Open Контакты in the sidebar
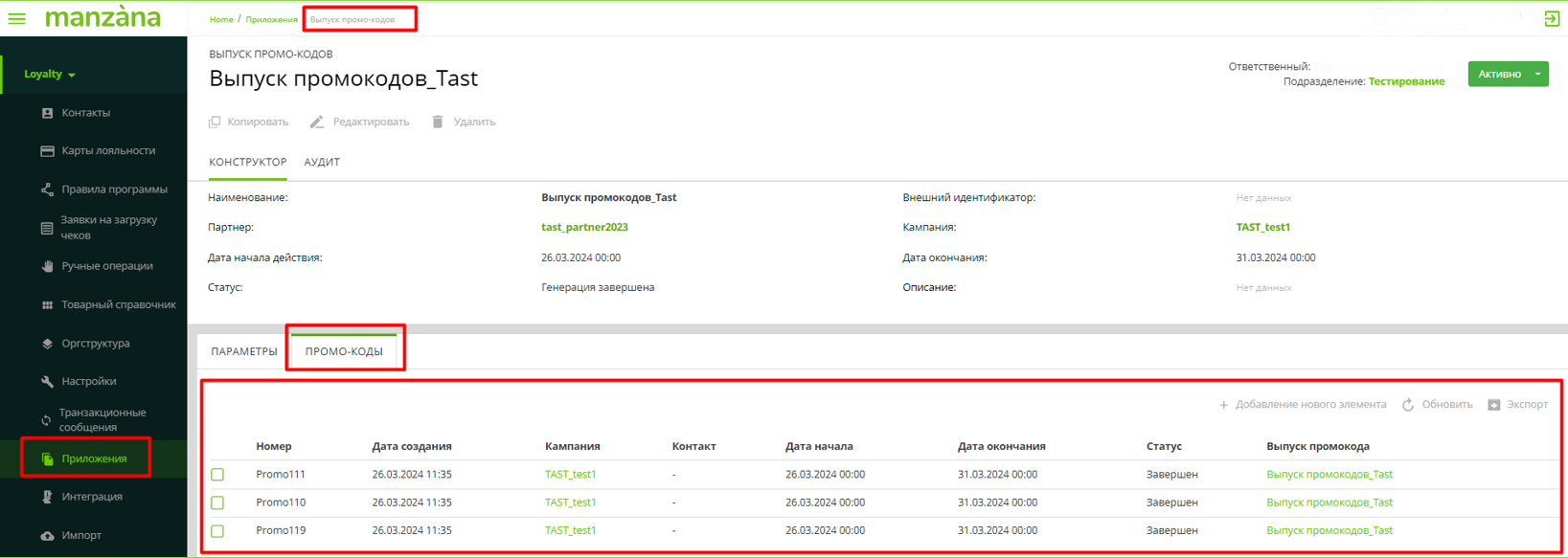1568x558 pixels. pyautogui.click(x=85, y=113)
